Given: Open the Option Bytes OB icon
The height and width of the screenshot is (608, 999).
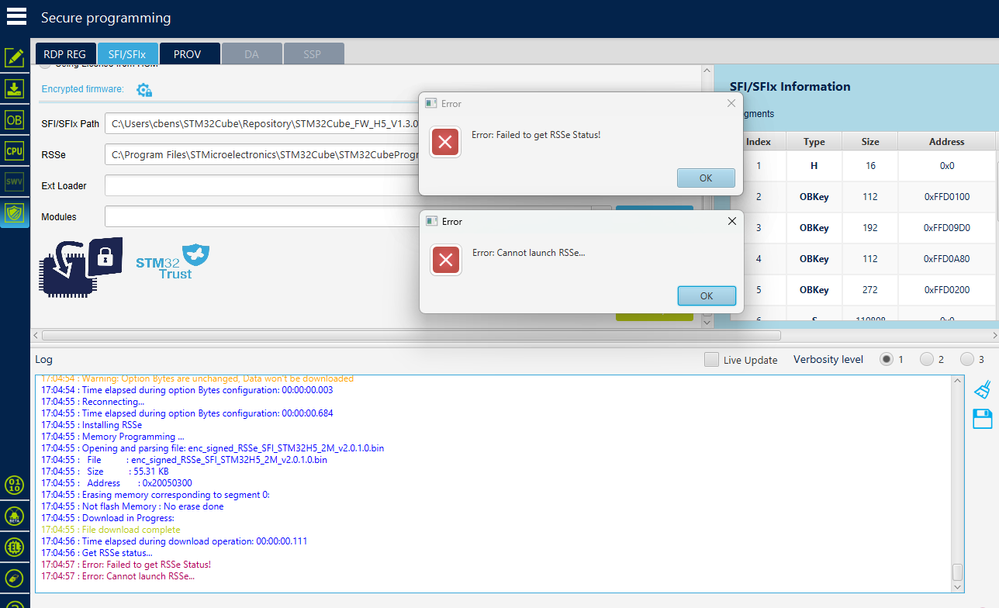Looking at the screenshot, I should coord(14,120).
